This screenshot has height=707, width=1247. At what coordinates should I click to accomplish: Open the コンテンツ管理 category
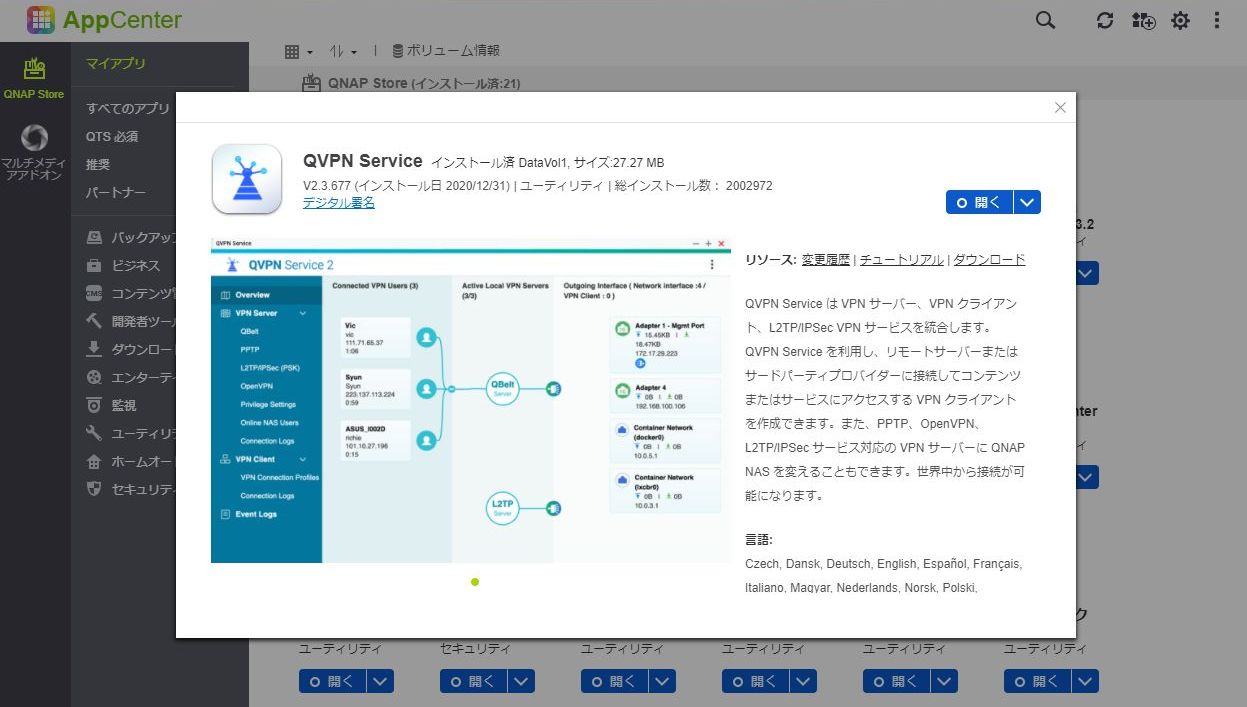pos(132,294)
